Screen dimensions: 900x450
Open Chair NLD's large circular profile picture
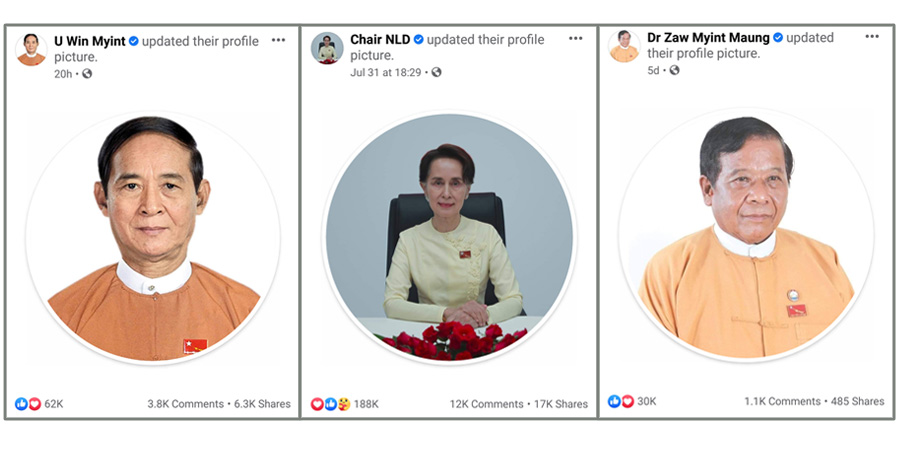[449, 237]
